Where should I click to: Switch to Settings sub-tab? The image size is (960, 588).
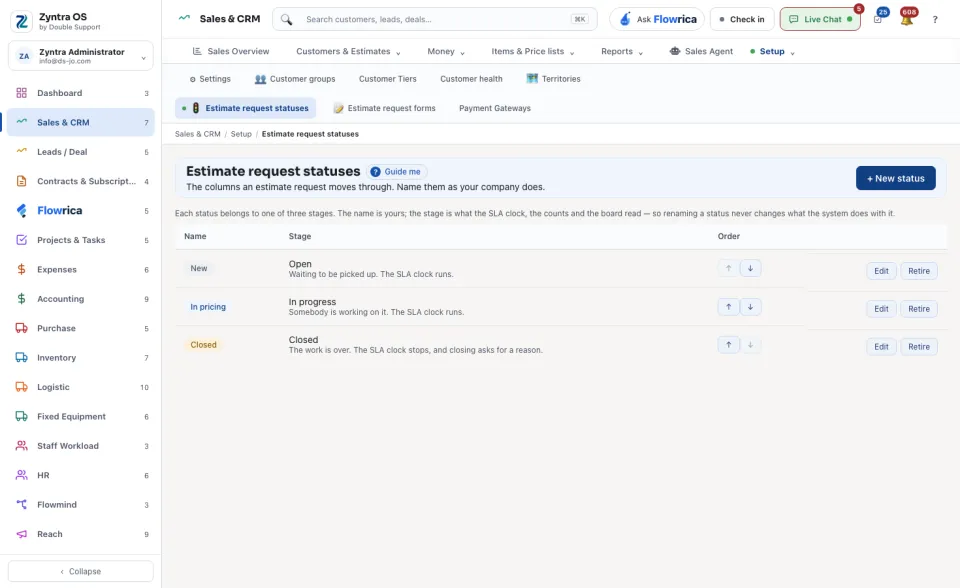[210, 79]
